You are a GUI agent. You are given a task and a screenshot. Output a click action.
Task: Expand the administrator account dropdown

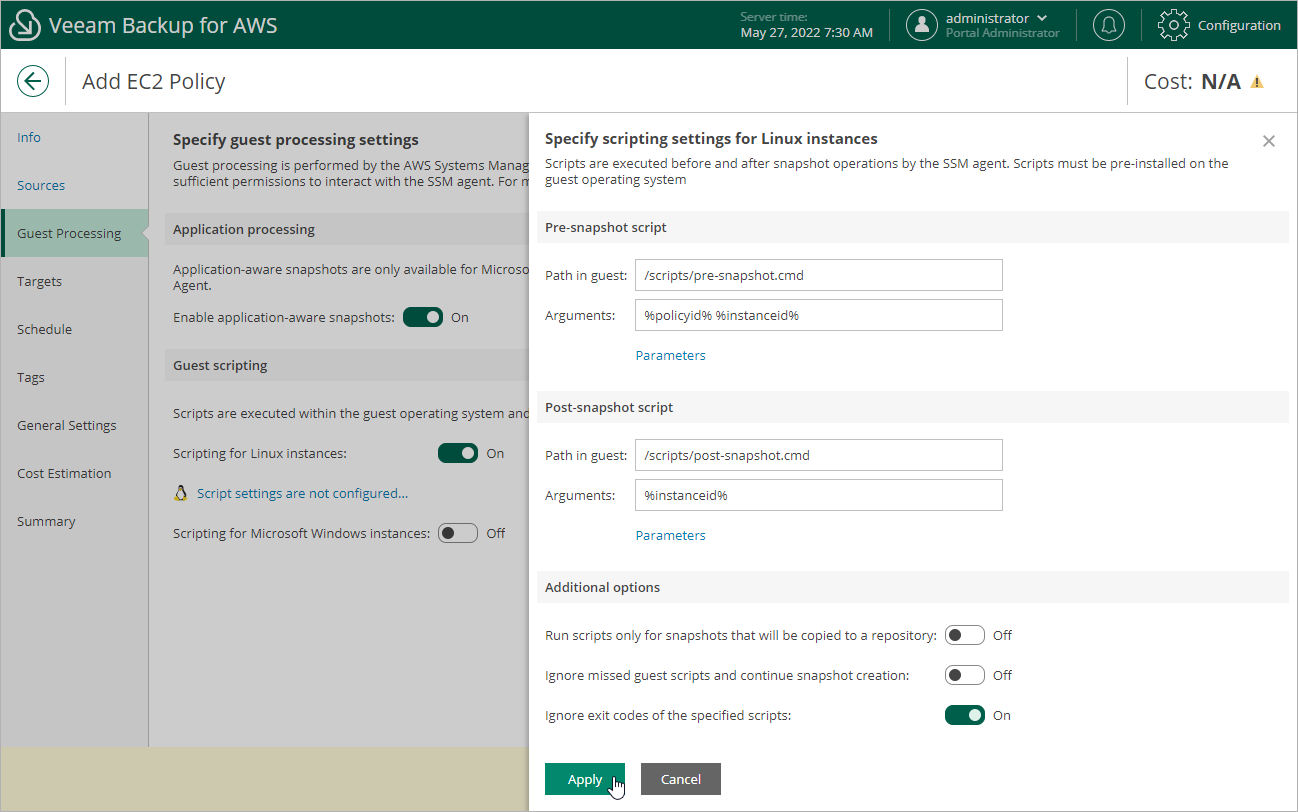[x=1044, y=17]
